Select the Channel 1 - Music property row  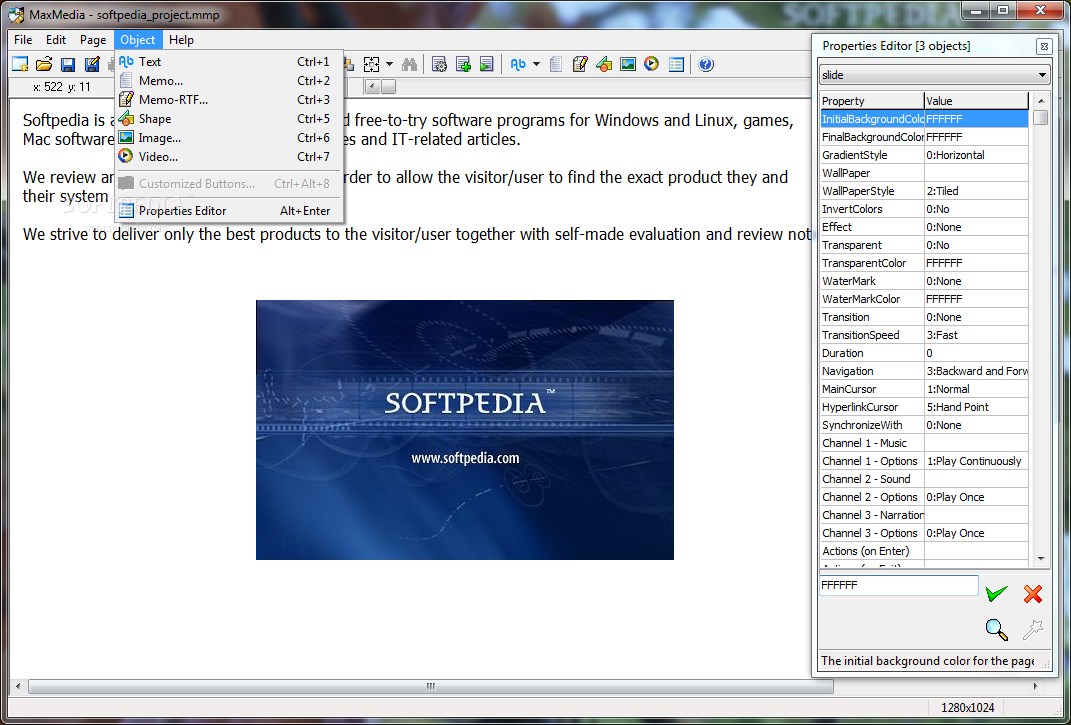pos(924,443)
